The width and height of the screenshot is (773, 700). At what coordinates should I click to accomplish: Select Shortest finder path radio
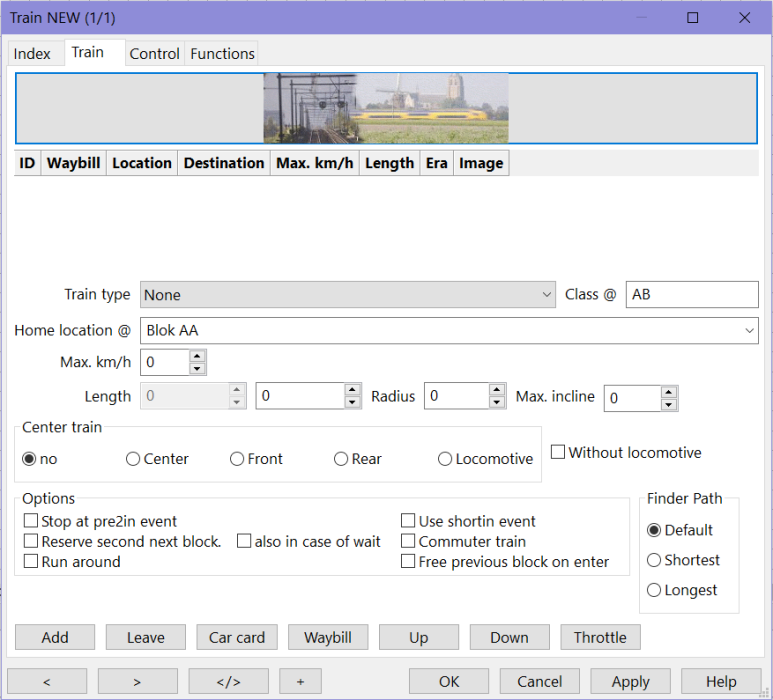click(655, 560)
